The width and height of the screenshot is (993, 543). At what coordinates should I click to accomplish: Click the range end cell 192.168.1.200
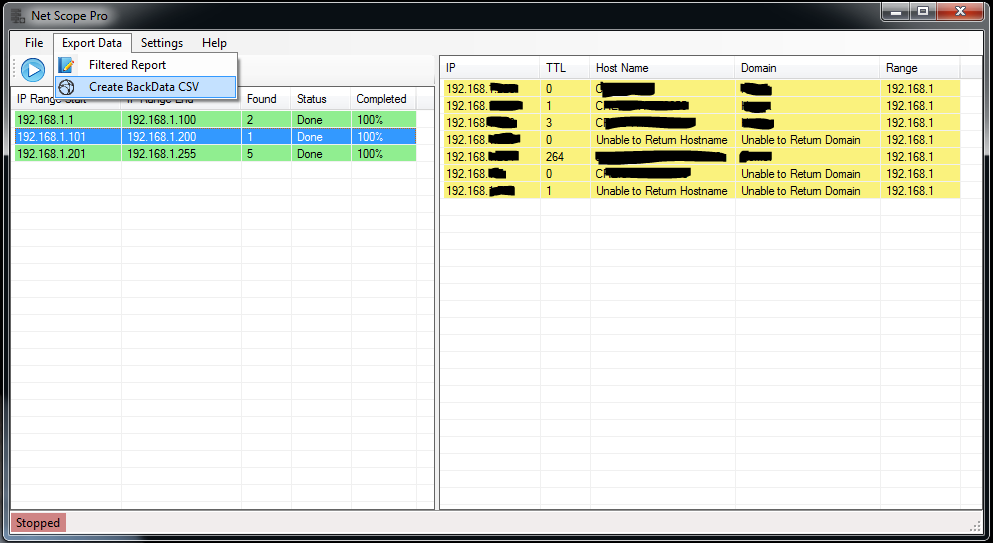click(181, 137)
